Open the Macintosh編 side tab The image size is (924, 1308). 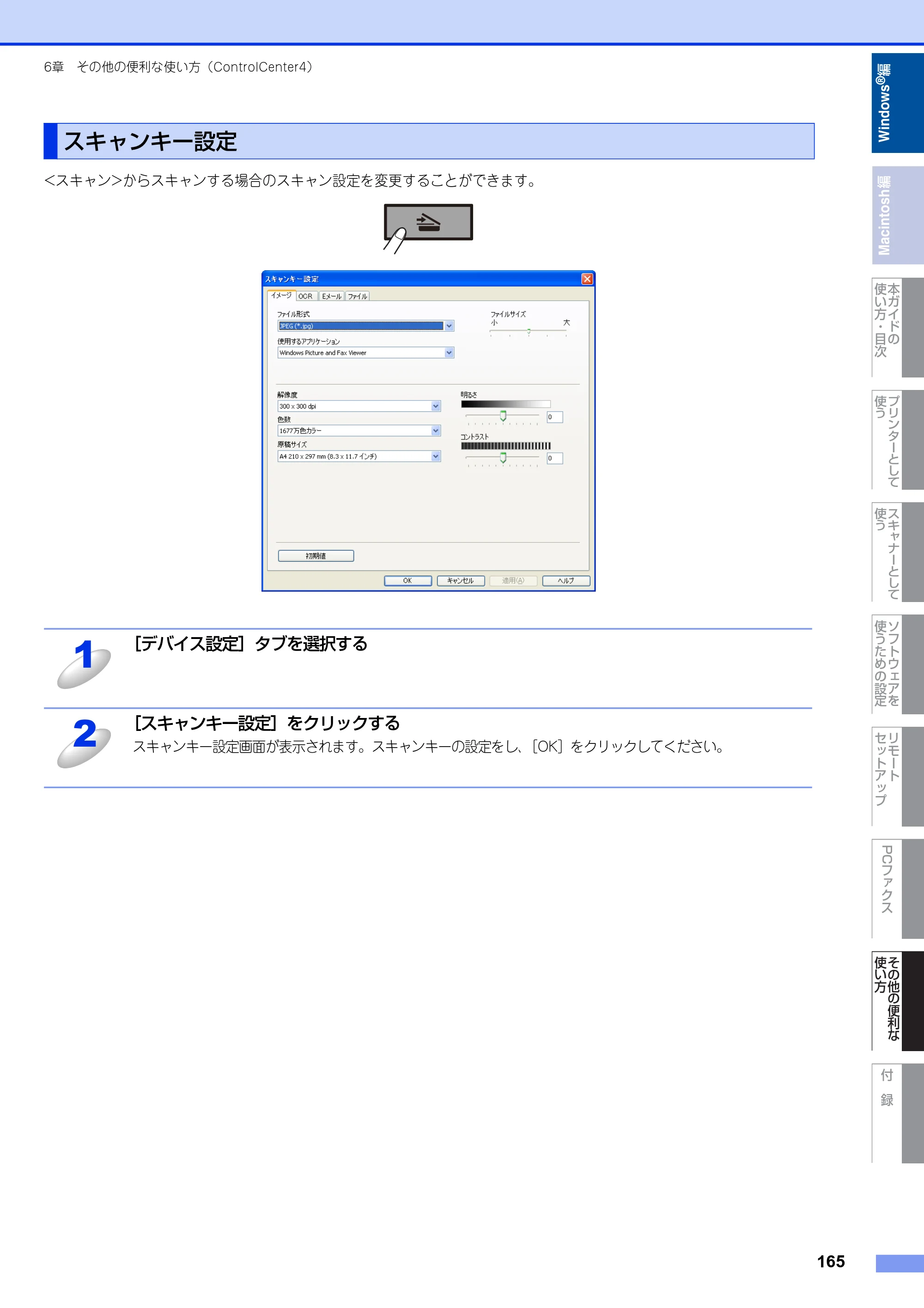point(897,215)
